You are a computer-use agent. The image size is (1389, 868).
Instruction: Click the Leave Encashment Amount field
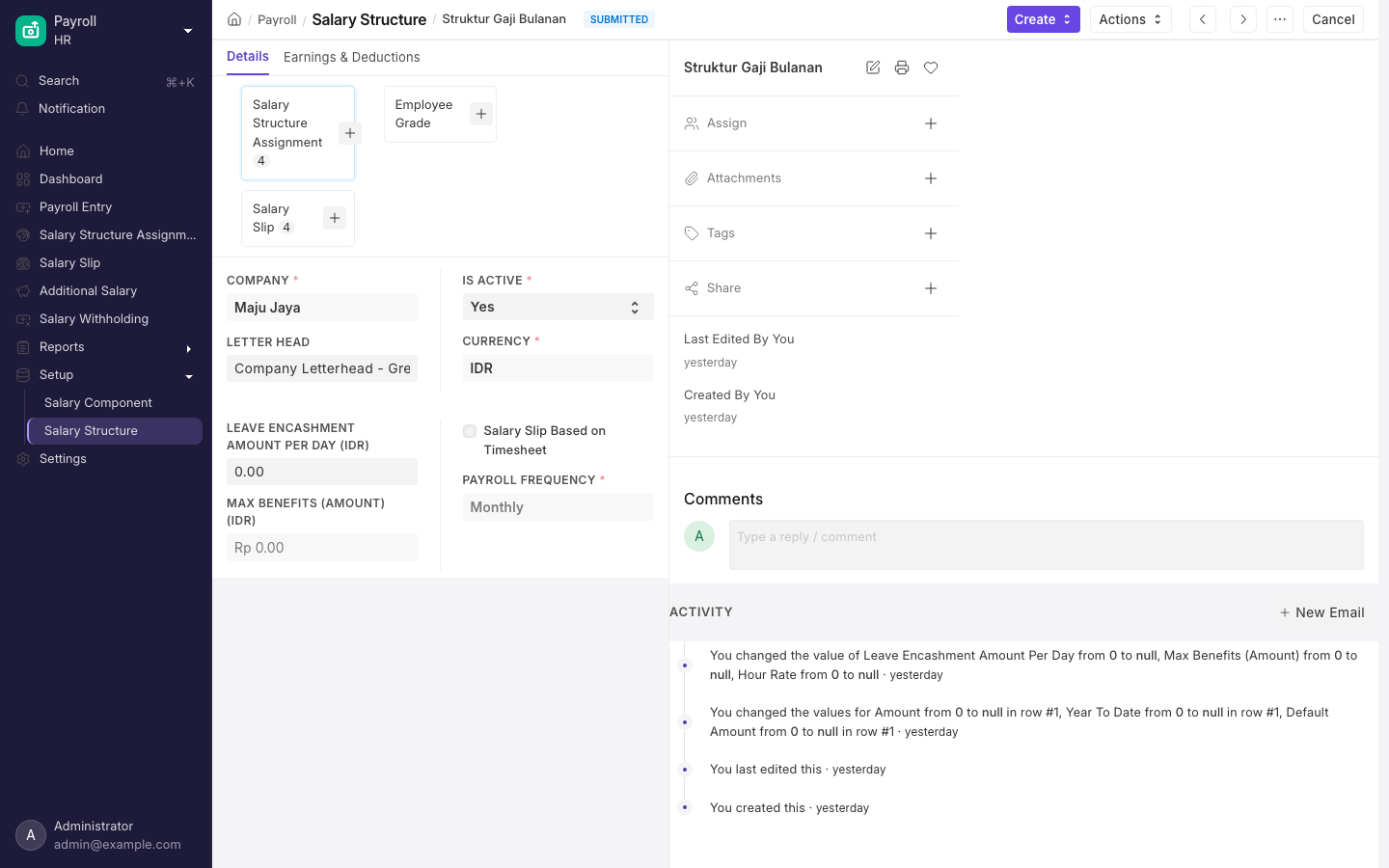(x=322, y=472)
